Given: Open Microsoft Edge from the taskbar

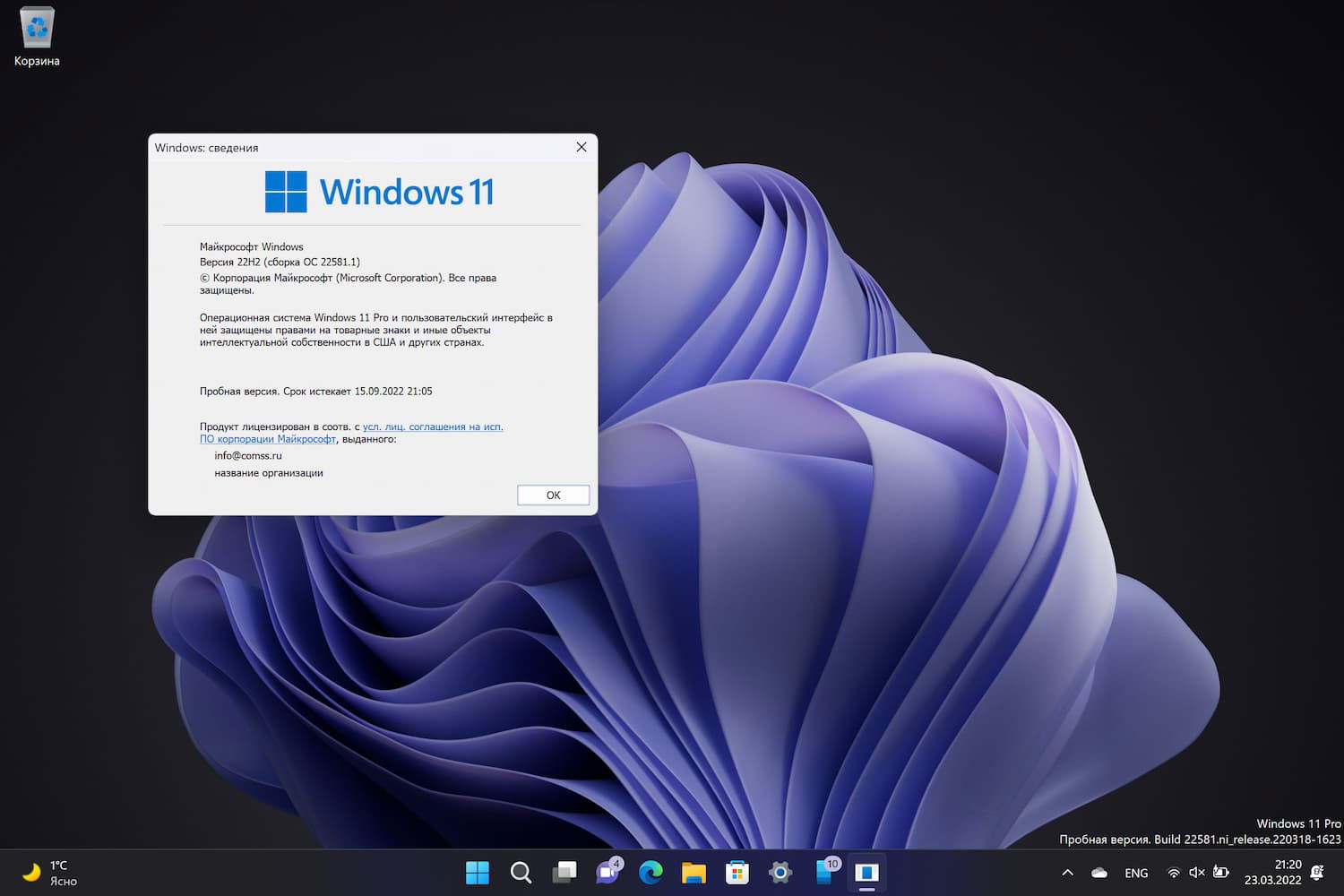Looking at the screenshot, I should 650,872.
